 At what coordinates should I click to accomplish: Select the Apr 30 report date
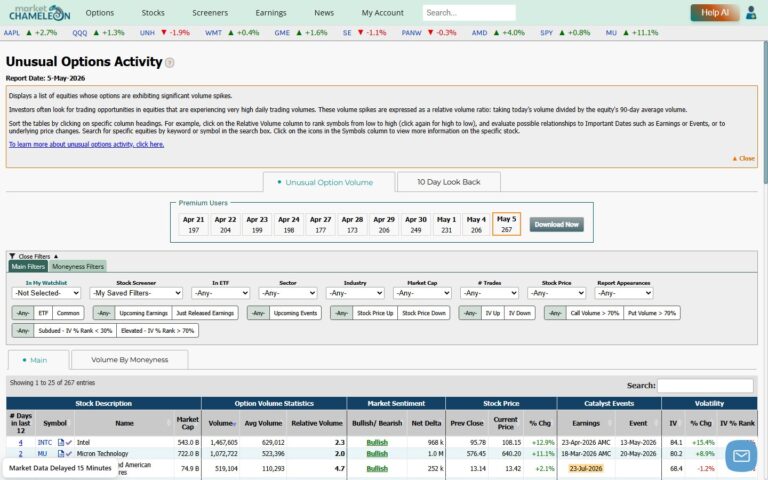coord(416,224)
